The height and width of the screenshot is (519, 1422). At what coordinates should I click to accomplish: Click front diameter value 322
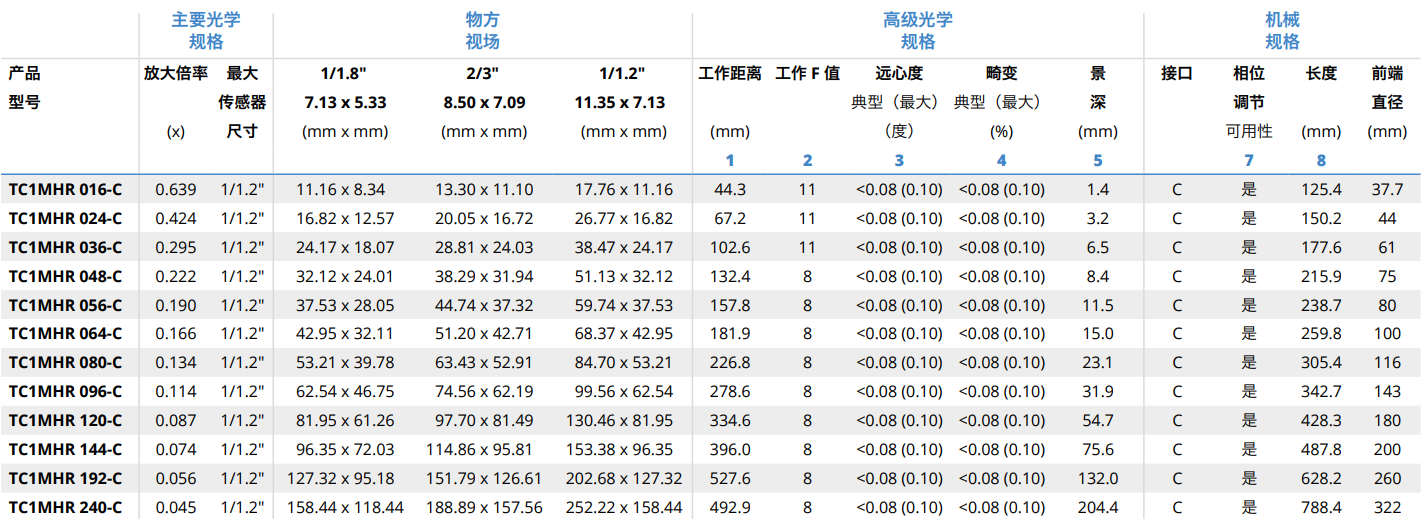tap(1386, 508)
